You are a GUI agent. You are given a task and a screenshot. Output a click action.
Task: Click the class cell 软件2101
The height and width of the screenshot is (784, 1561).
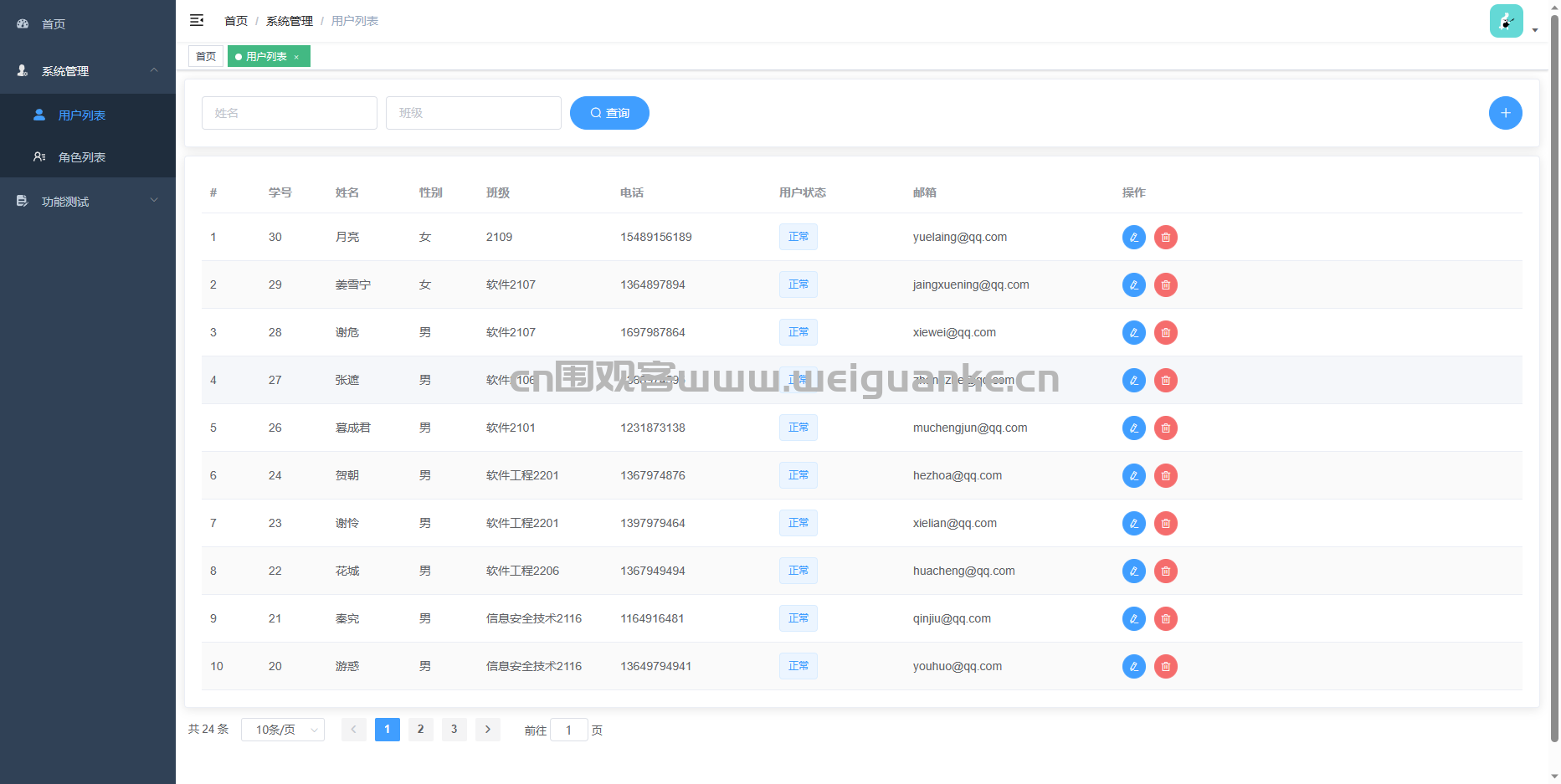(x=511, y=428)
